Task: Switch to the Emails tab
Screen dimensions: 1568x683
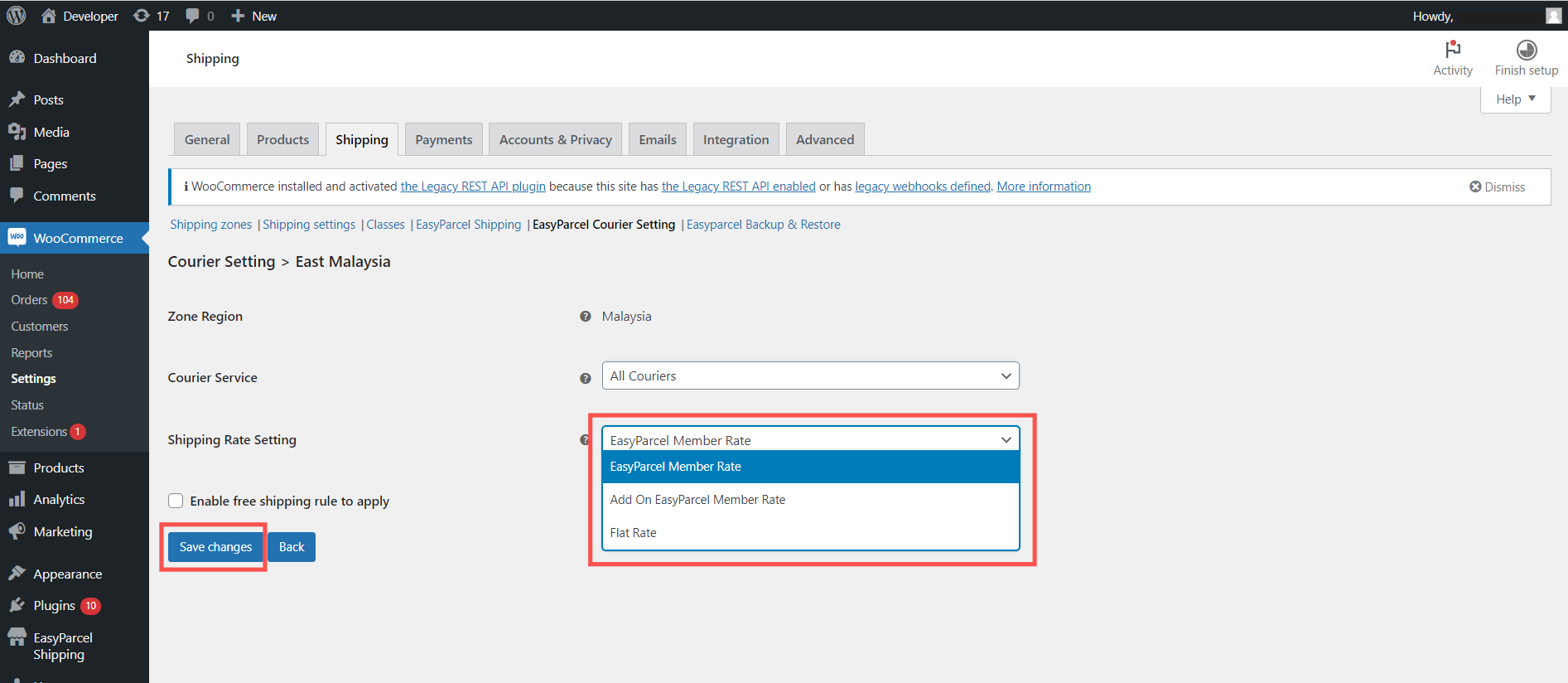Action: 658,139
